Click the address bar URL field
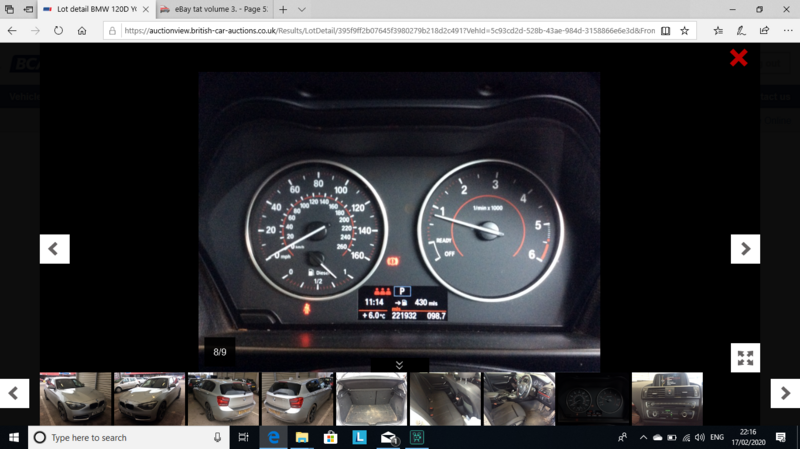 click(389, 31)
